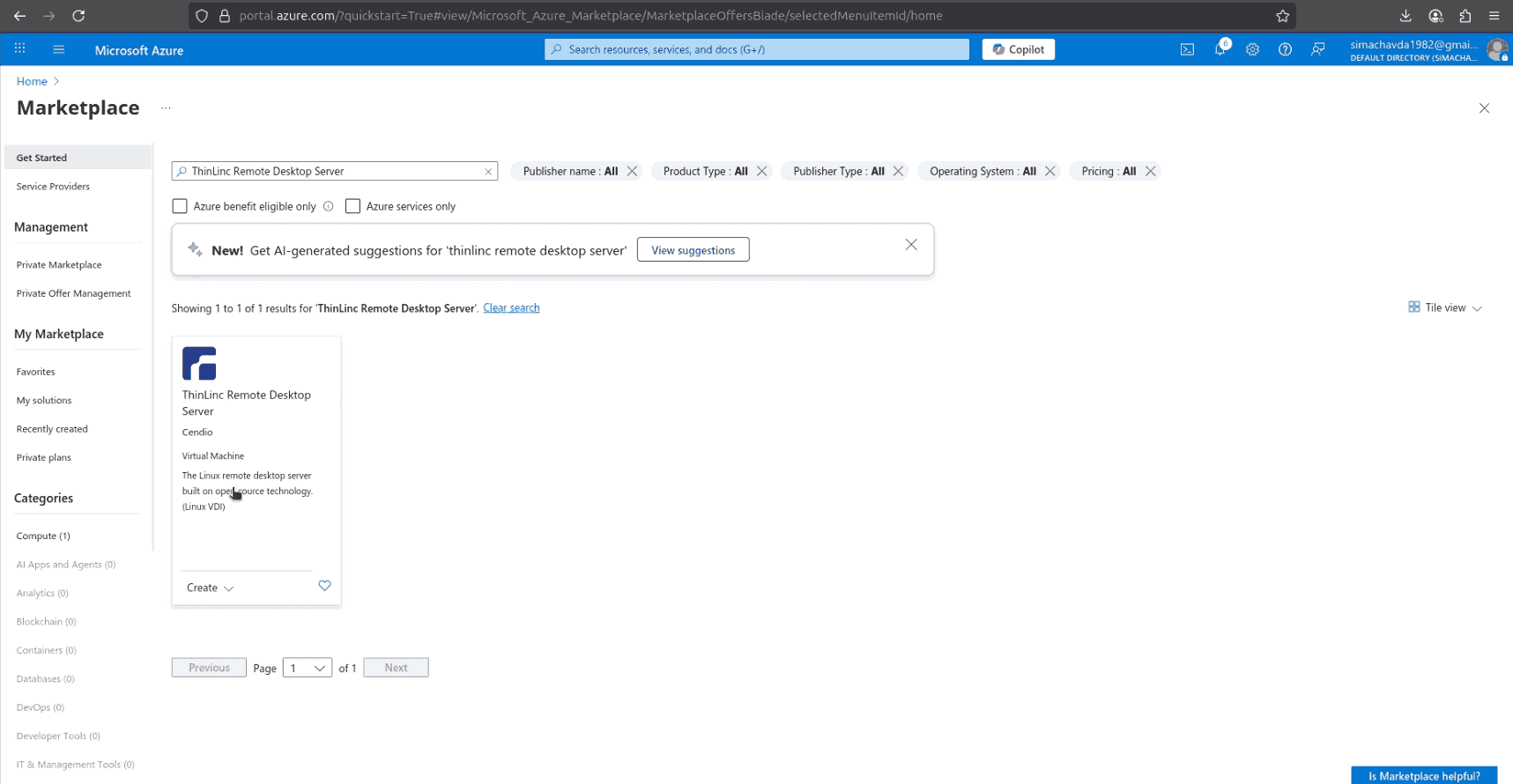Clear the marketplace search box text
The width and height of the screenshot is (1513, 784).
(488, 172)
